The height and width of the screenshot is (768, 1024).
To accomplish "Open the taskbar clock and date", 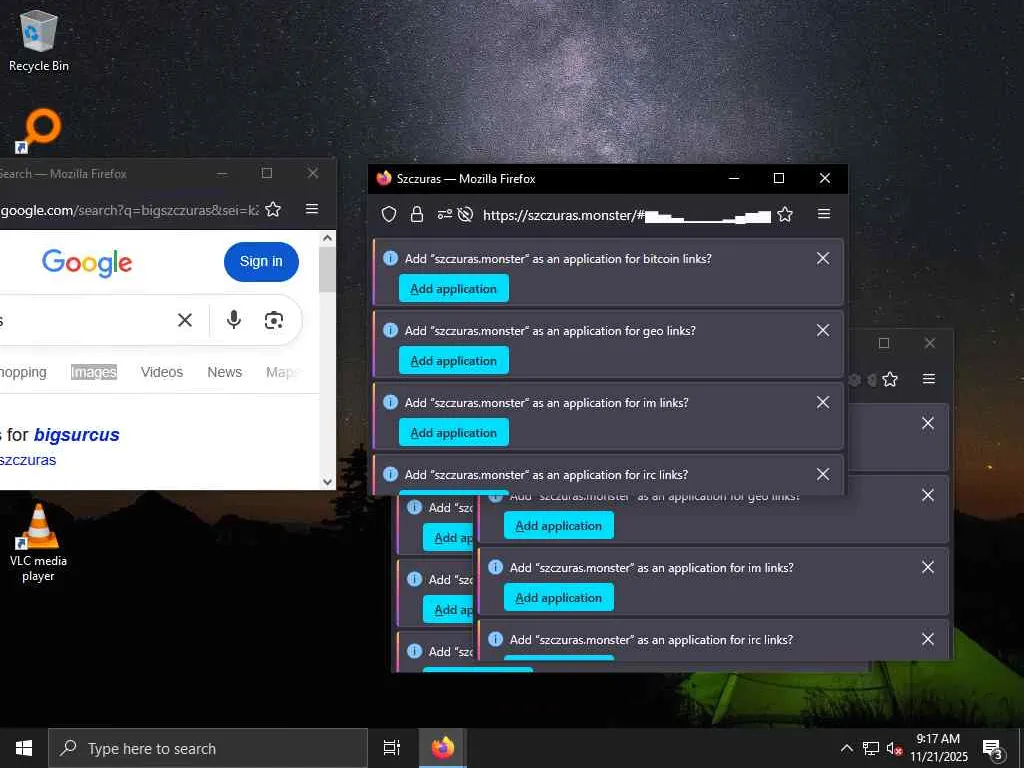I will [x=938, y=748].
